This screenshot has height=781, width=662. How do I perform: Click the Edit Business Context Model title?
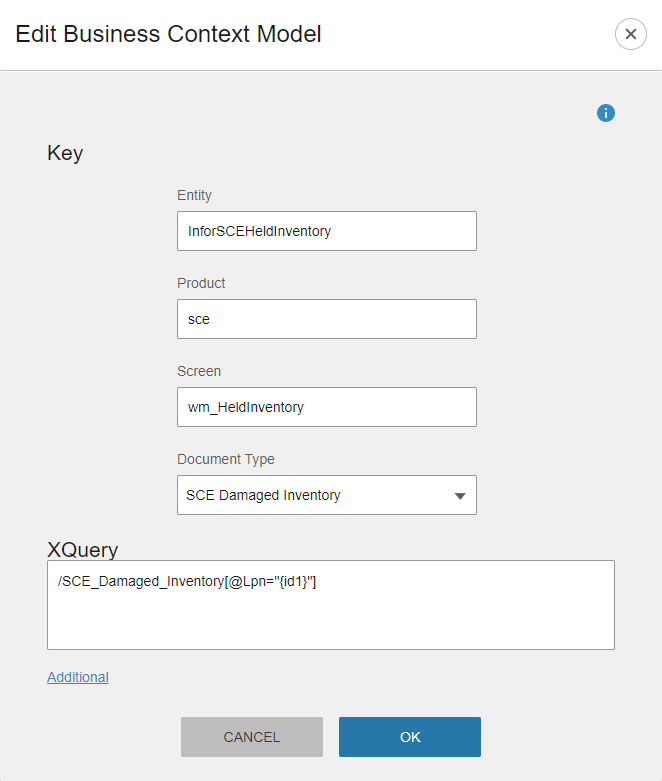click(168, 34)
